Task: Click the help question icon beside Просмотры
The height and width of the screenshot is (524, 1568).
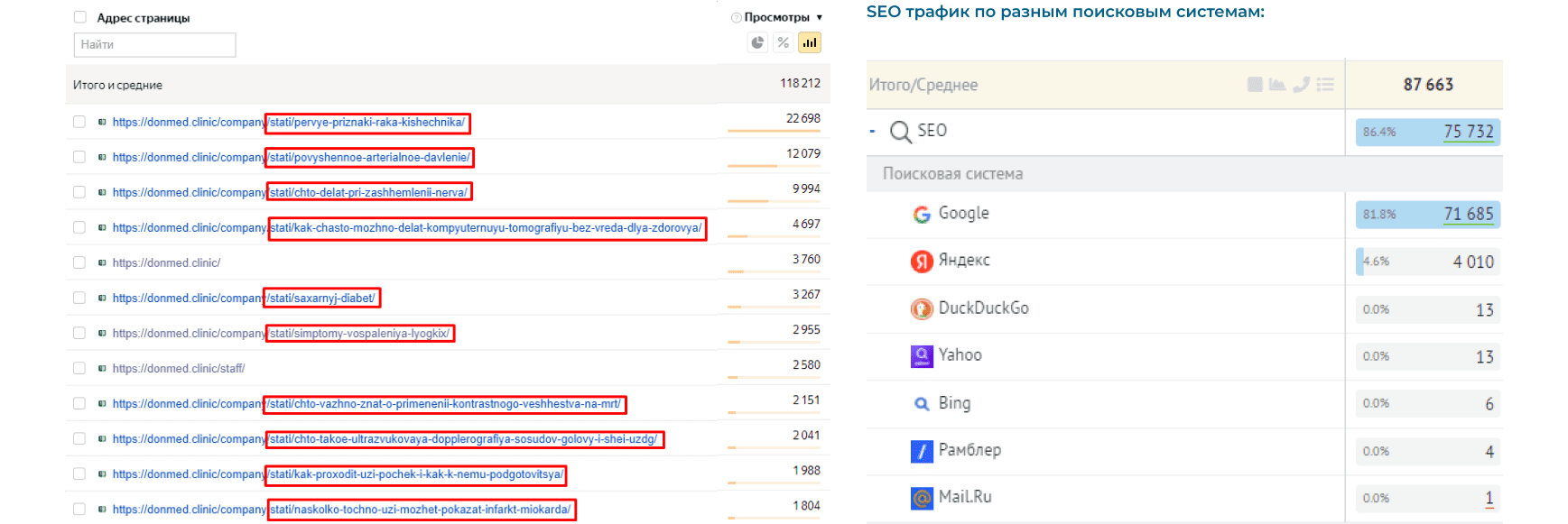Action: 736,17
